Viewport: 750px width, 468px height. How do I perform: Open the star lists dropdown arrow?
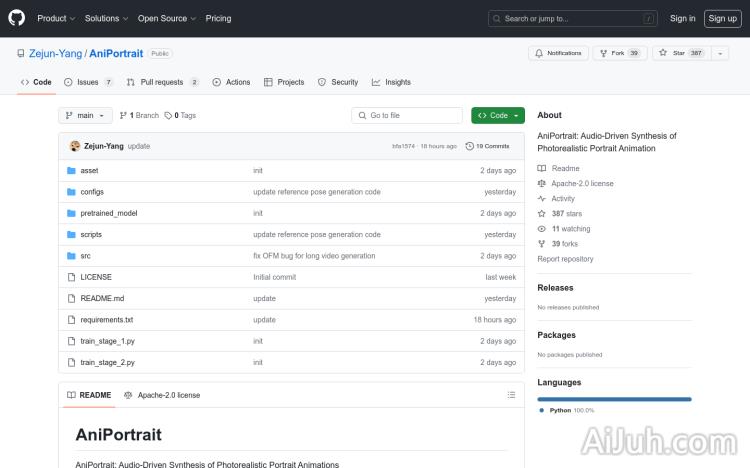point(721,53)
